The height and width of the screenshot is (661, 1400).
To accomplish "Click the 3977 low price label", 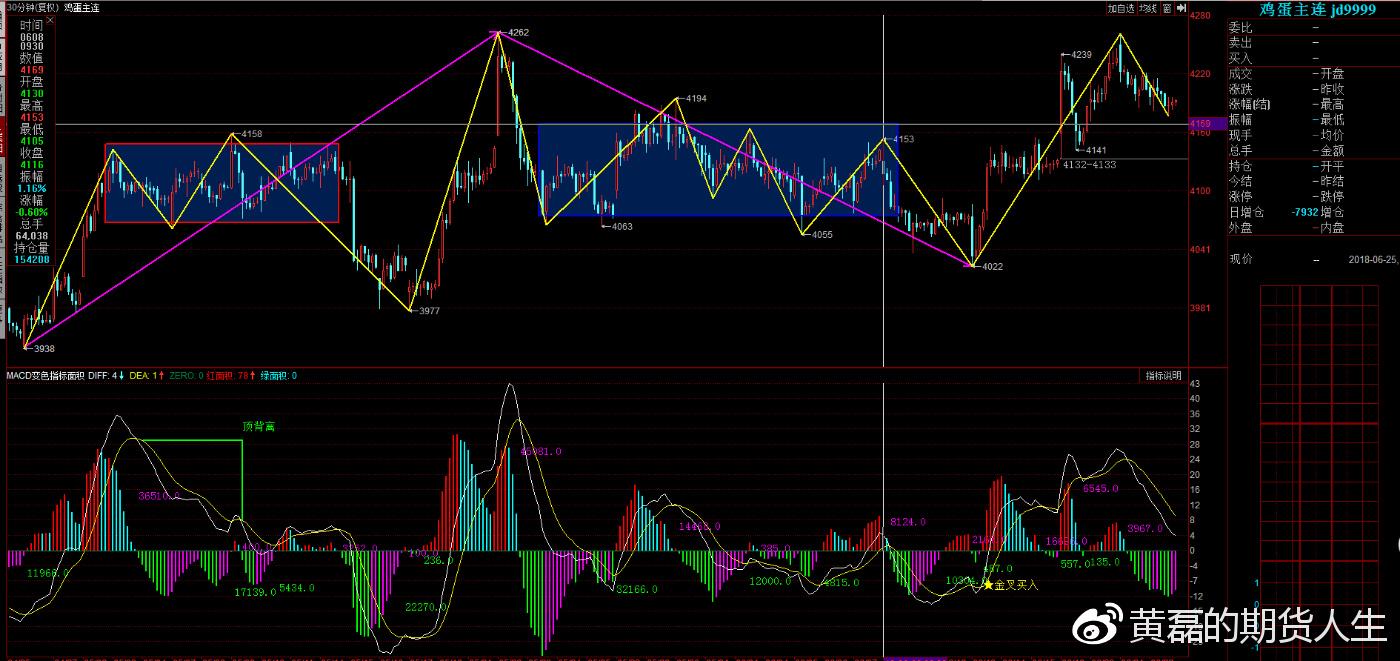I will [x=428, y=311].
